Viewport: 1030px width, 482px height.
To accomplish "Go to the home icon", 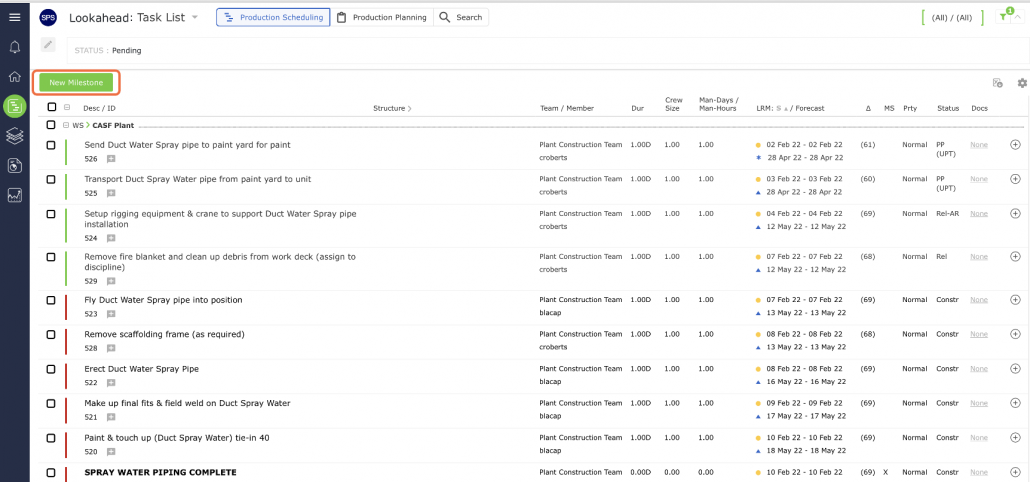I will [x=14, y=77].
